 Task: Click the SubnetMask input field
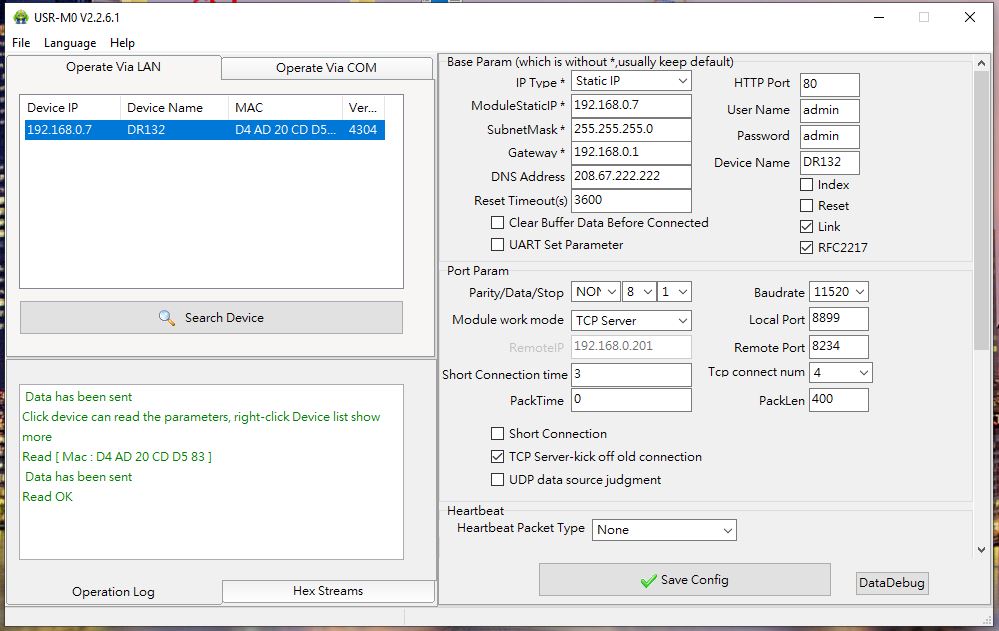coord(631,129)
